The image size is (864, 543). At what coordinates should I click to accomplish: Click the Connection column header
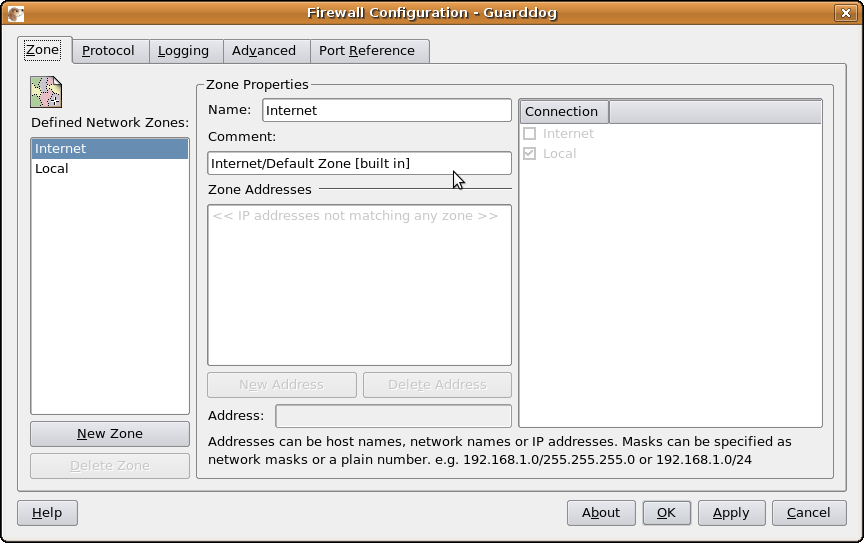[x=562, y=111]
